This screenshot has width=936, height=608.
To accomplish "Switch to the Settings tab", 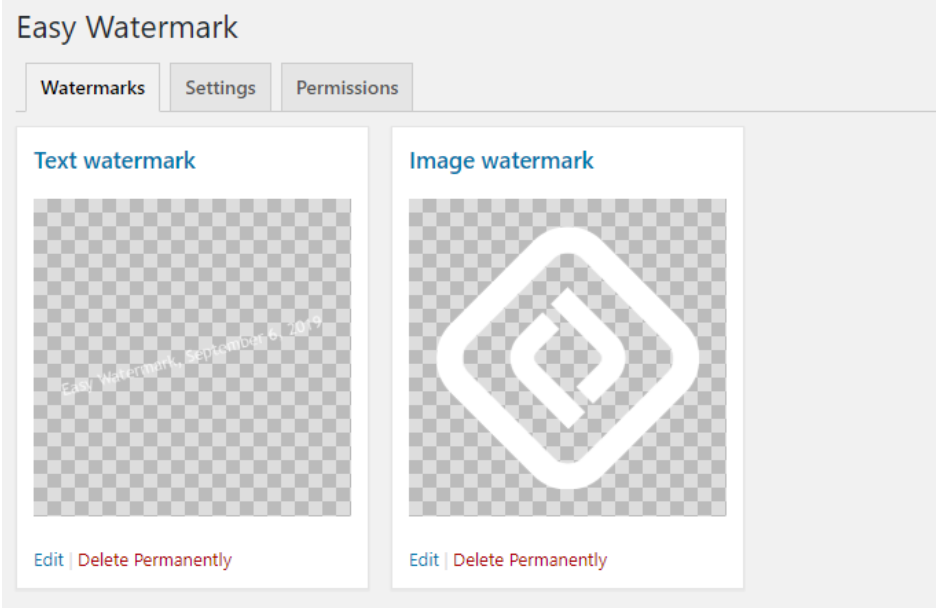I will pyautogui.click(x=220, y=88).
